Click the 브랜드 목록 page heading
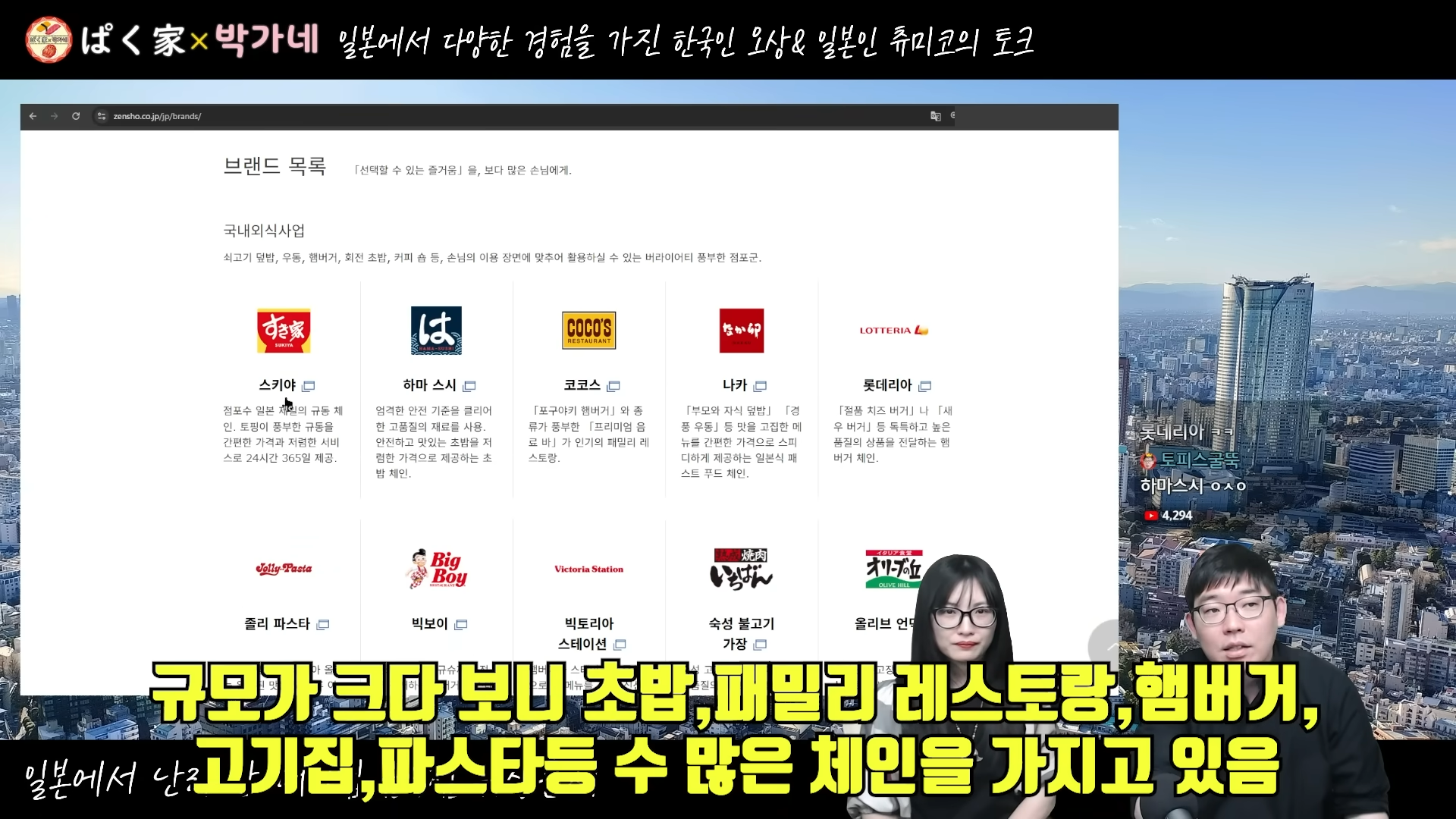 click(x=275, y=166)
